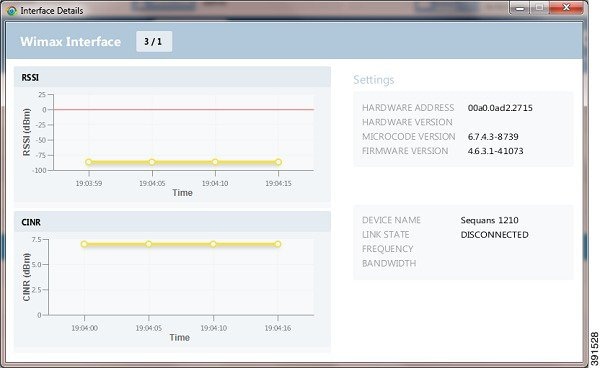Screen dimensions: 600x368
Task: Click firmware version value 4.6.3.1-41073
Action: pos(495,151)
